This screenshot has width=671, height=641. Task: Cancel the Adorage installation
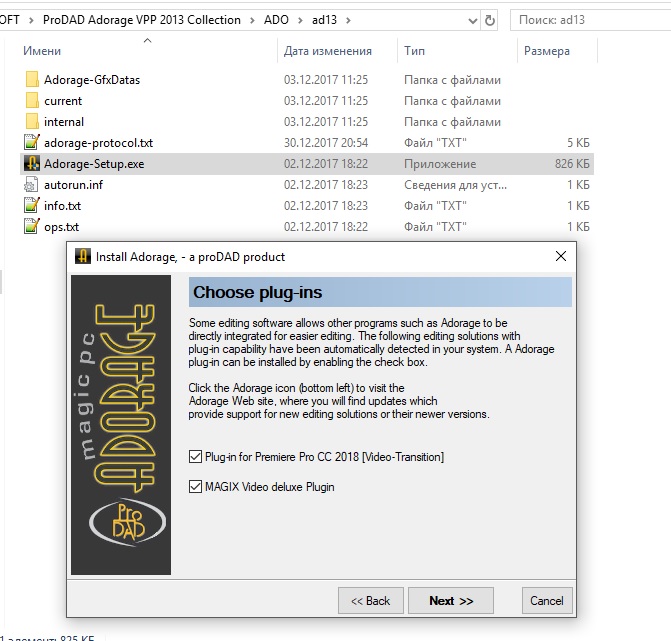tap(547, 601)
